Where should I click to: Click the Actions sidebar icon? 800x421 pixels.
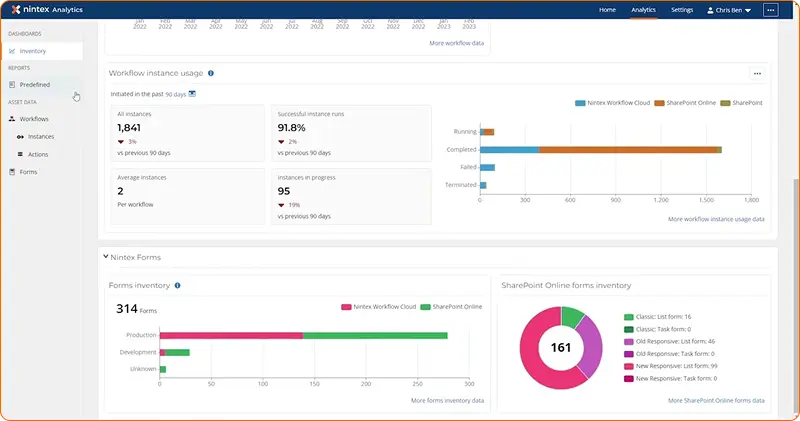point(20,154)
